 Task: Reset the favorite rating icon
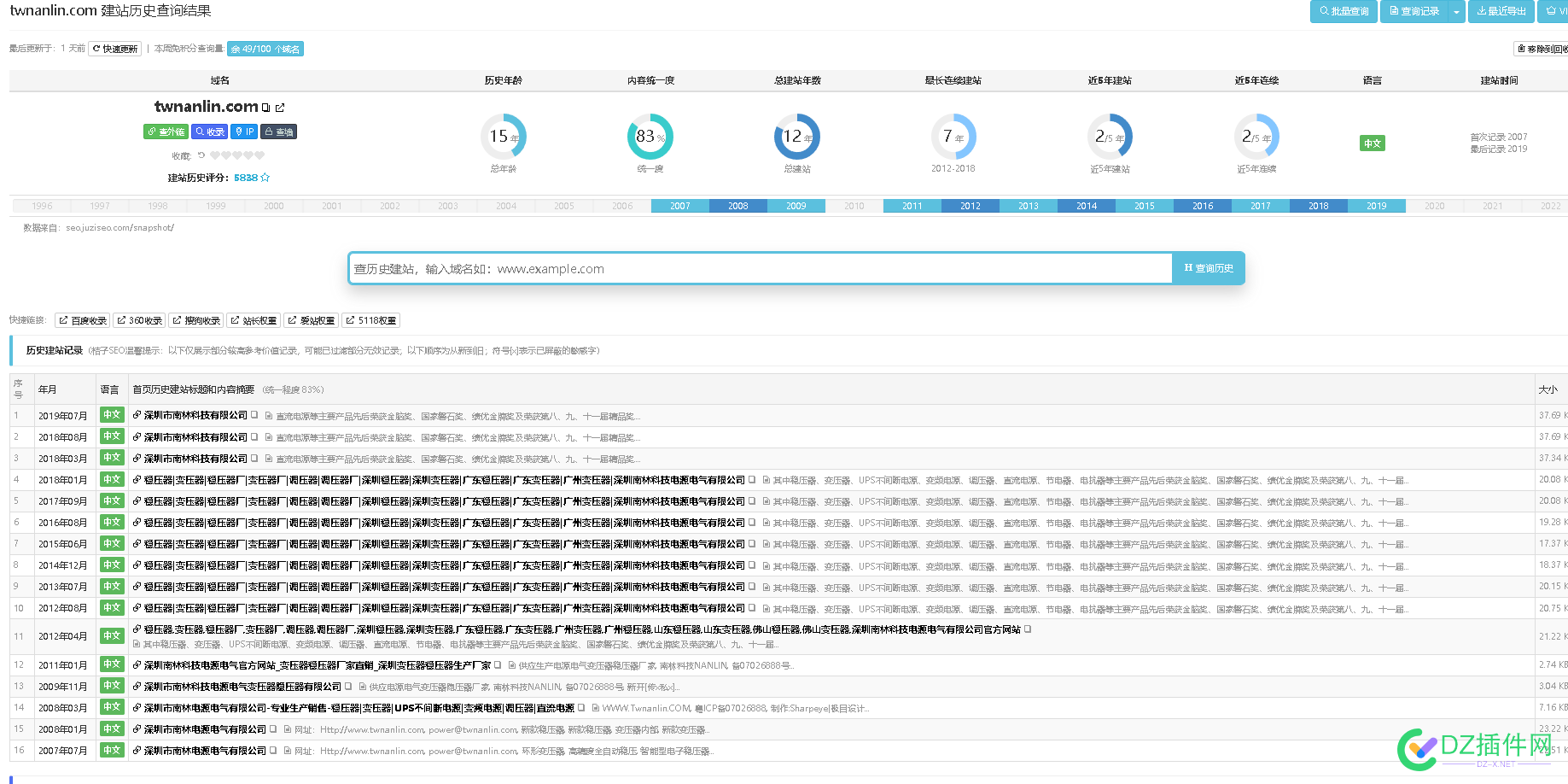[x=201, y=155]
